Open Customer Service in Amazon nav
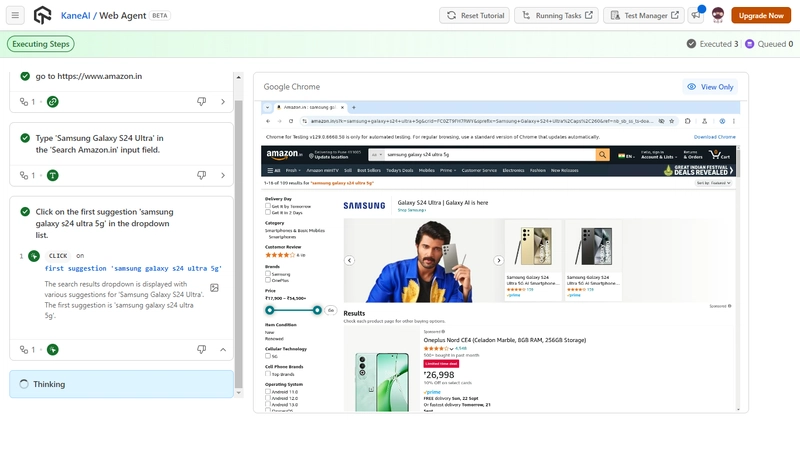 coord(479,170)
